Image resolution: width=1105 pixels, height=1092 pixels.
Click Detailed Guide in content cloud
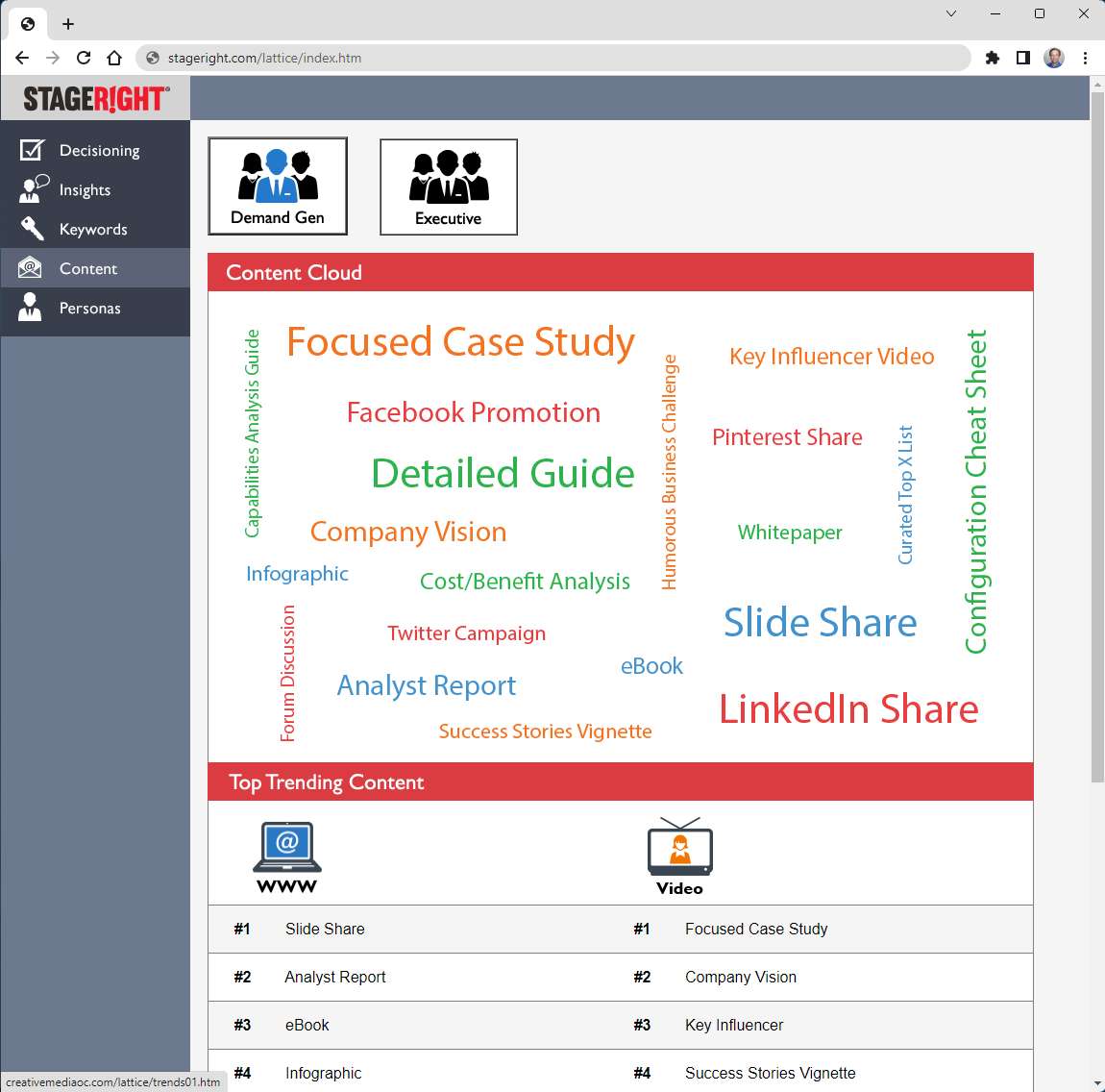(x=503, y=473)
